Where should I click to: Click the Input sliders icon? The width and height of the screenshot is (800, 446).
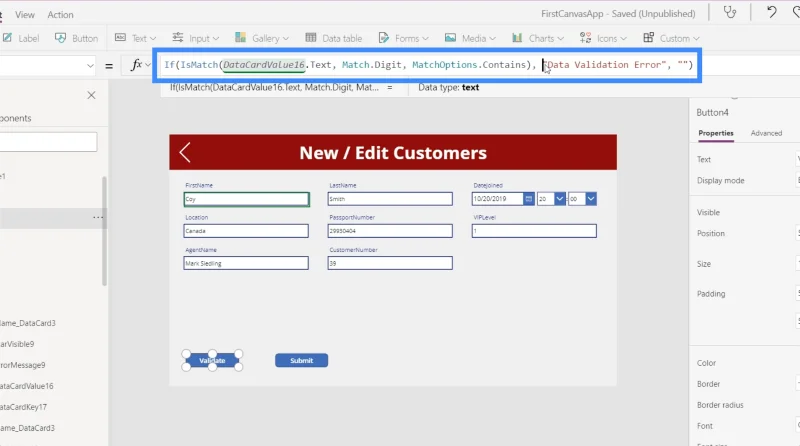[x=178, y=37]
